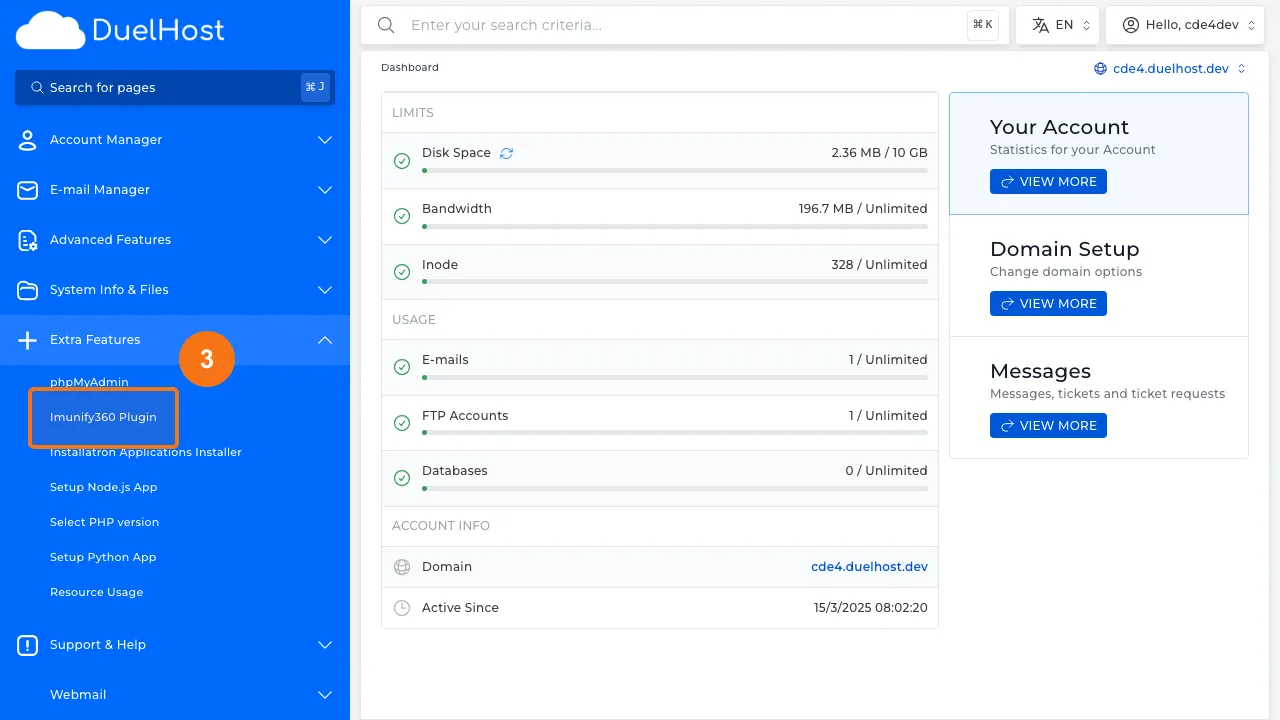Click the DuelHost cloud logo
Screen dimensions: 1280x720
click(x=50, y=31)
